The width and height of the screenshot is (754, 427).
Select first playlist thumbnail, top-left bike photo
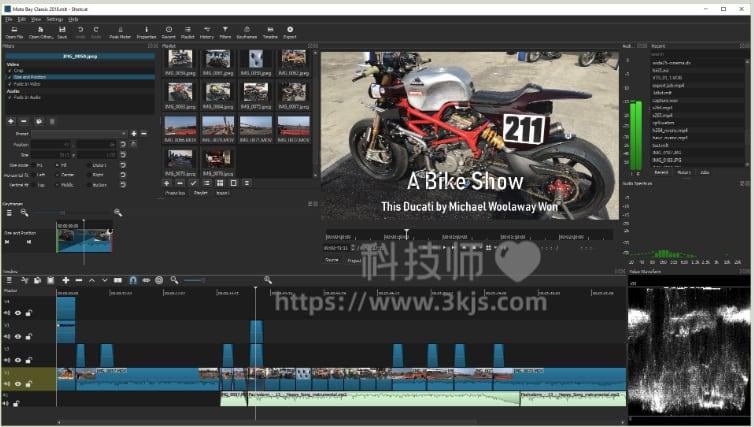coord(180,59)
